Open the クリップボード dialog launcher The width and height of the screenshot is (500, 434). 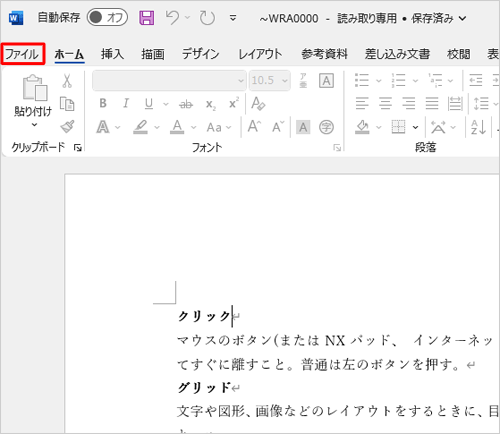click(78, 148)
